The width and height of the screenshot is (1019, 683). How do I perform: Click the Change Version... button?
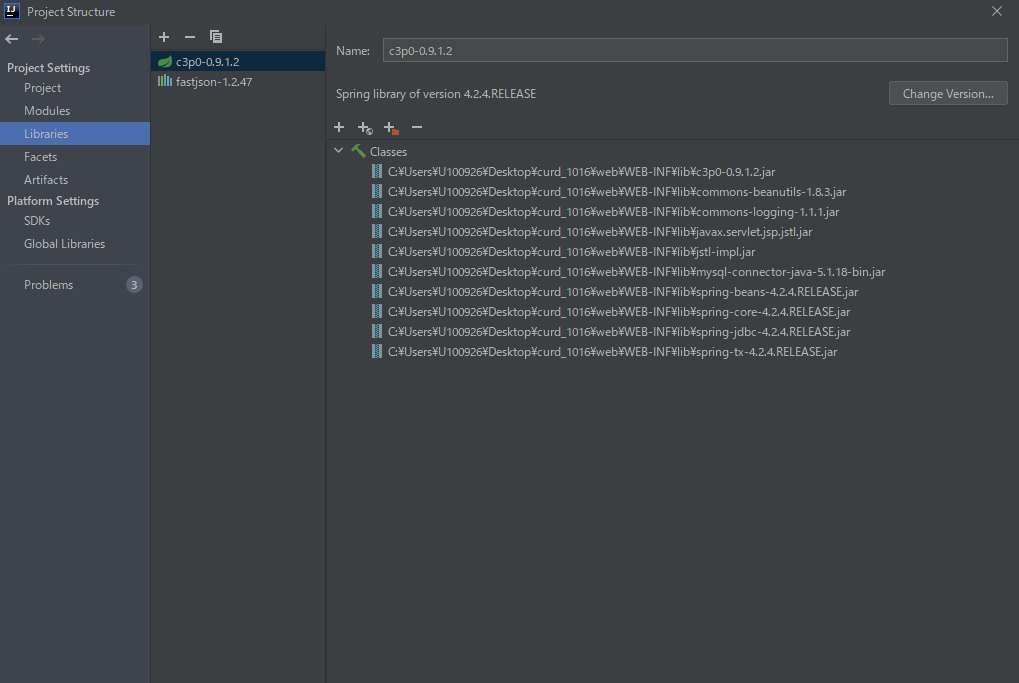[x=948, y=94]
